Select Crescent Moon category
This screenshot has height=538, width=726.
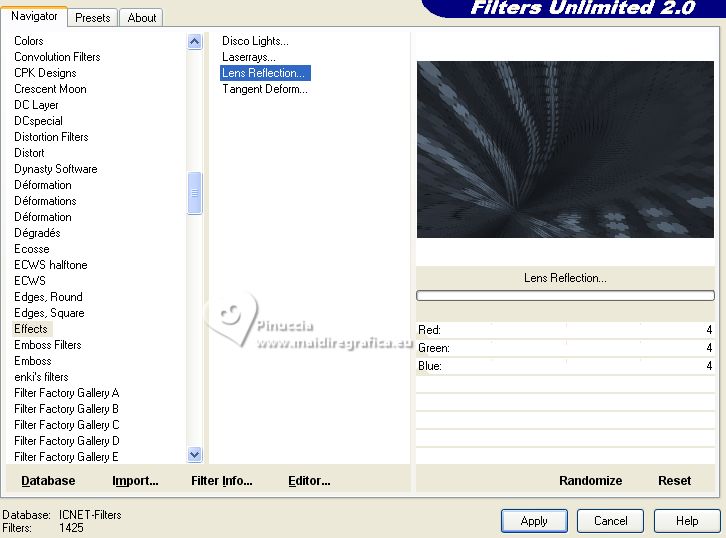[50, 88]
